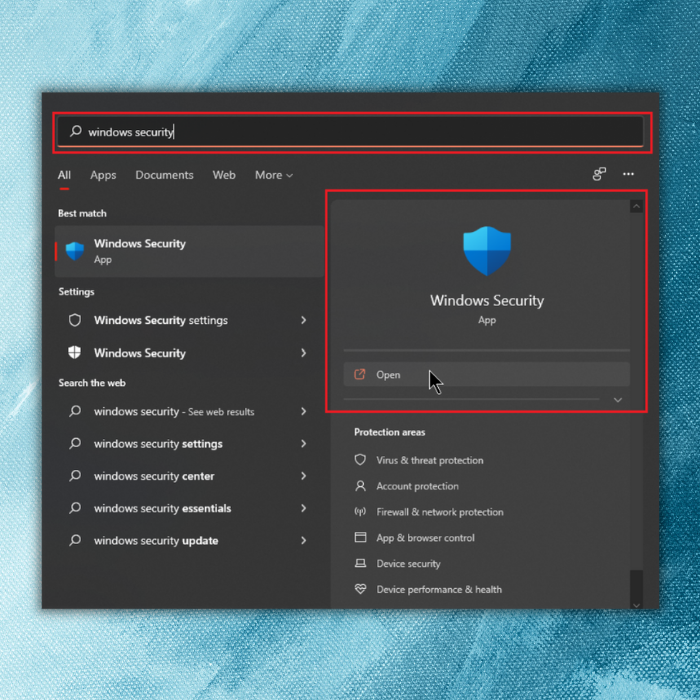The image size is (700, 700).
Task: Click preview pane scroll up arrow
Action: 637,206
